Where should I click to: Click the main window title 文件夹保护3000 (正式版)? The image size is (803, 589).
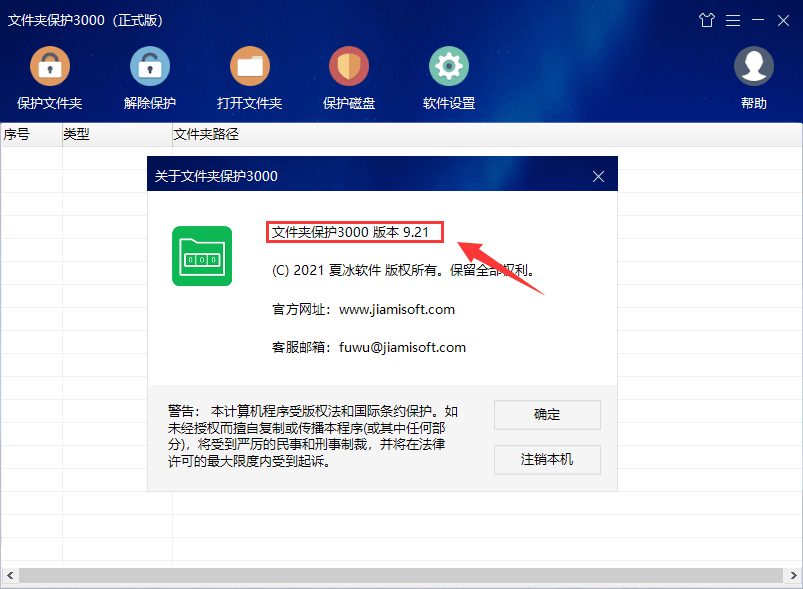coord(85,20)
